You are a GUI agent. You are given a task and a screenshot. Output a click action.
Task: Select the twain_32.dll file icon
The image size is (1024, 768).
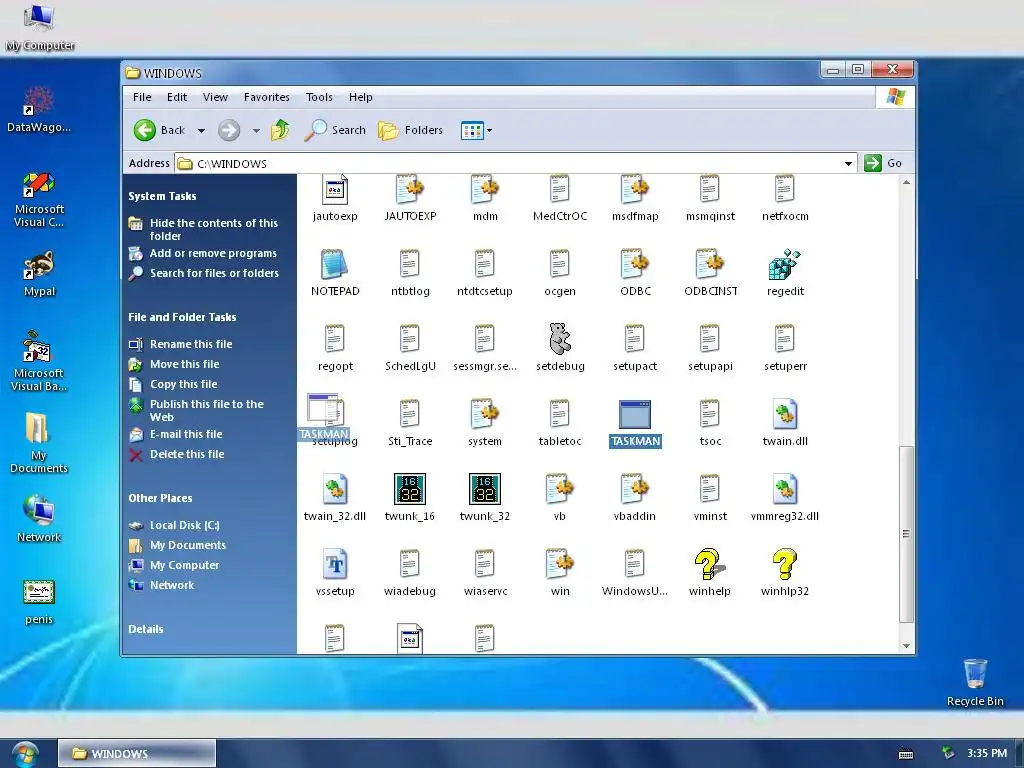[x=334, y=489]
